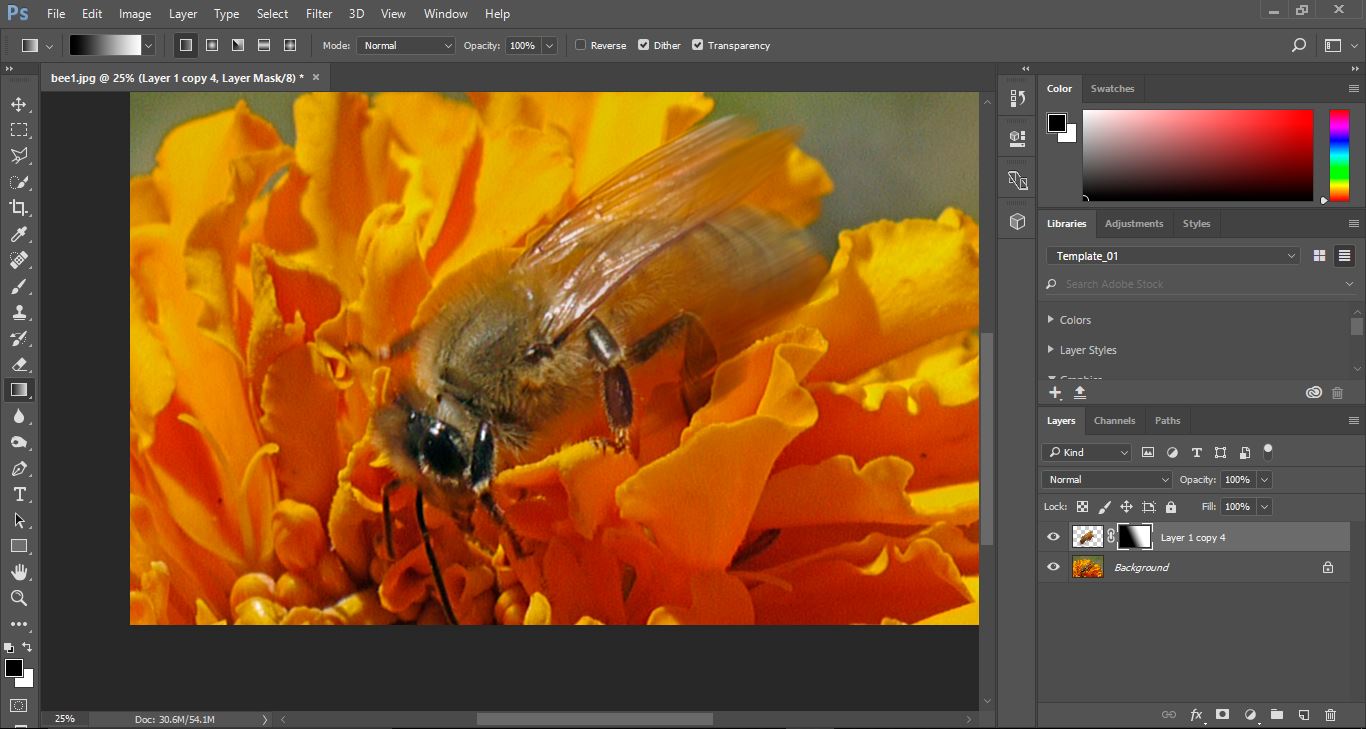
Task: Select the Move tool
Action: click(x=19, y=104)
